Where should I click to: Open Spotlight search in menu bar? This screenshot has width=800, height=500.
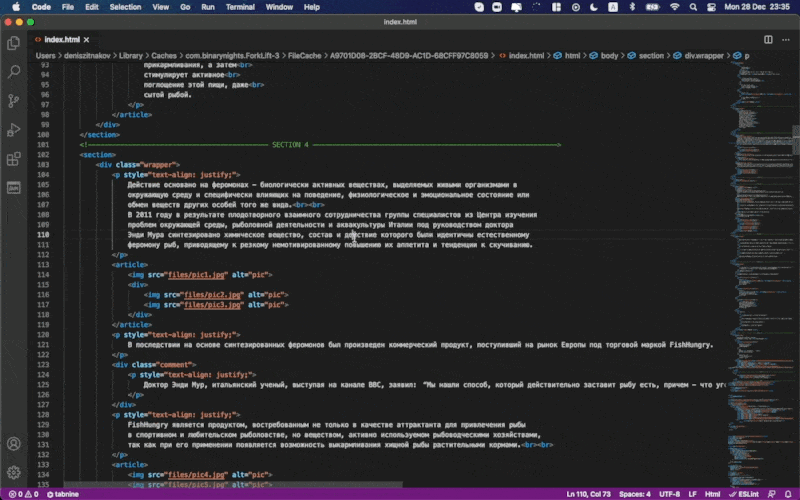[693, 7]
